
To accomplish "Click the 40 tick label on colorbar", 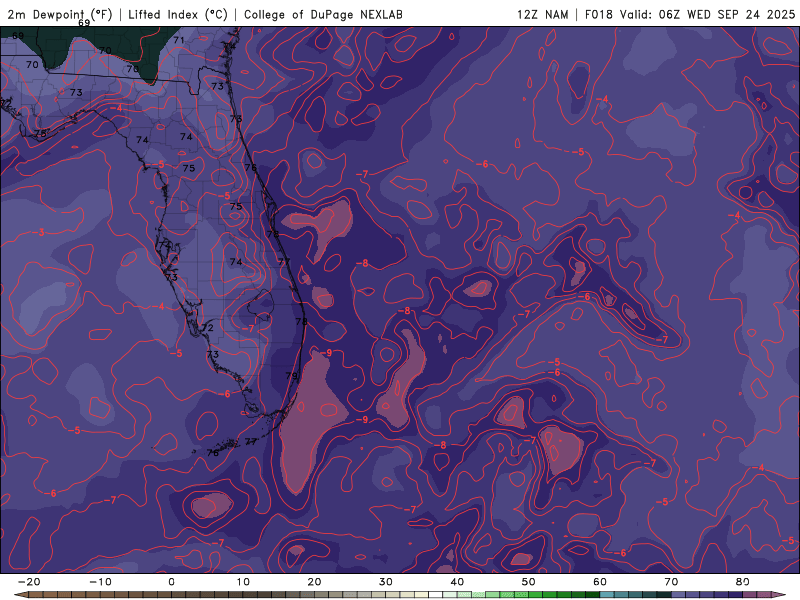I will (x=457, y=582).
